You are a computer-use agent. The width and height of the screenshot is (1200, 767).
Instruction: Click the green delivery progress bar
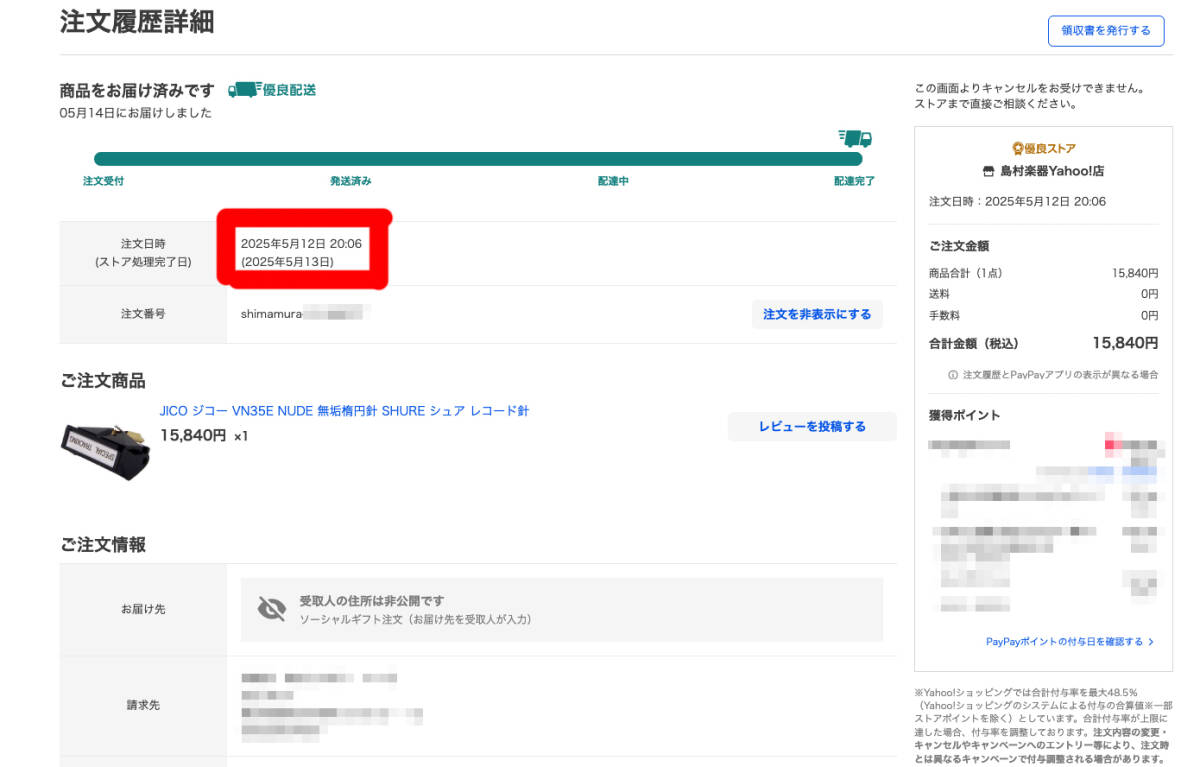tap(478, 159)
